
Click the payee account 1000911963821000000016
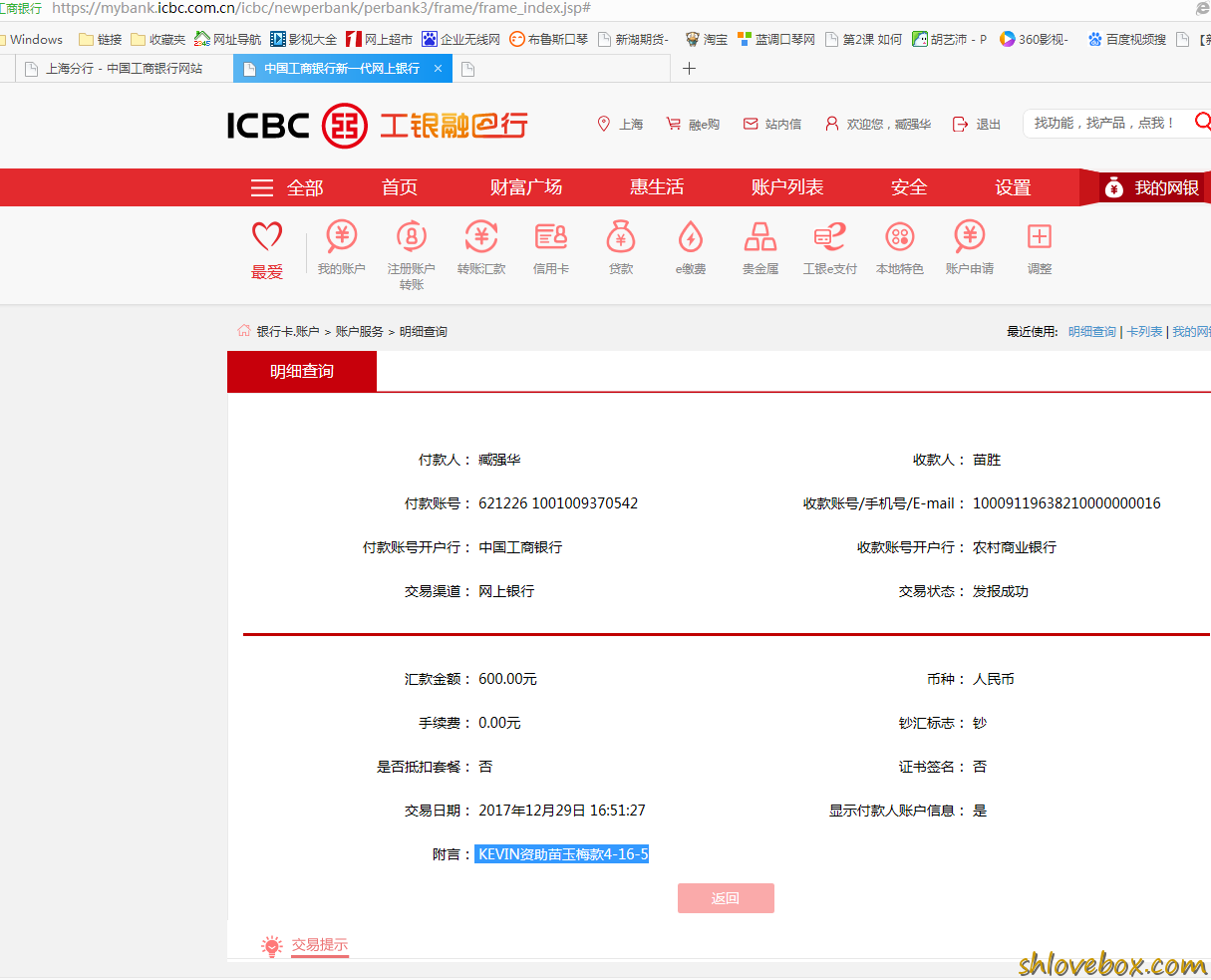[x=1066, y=503]
